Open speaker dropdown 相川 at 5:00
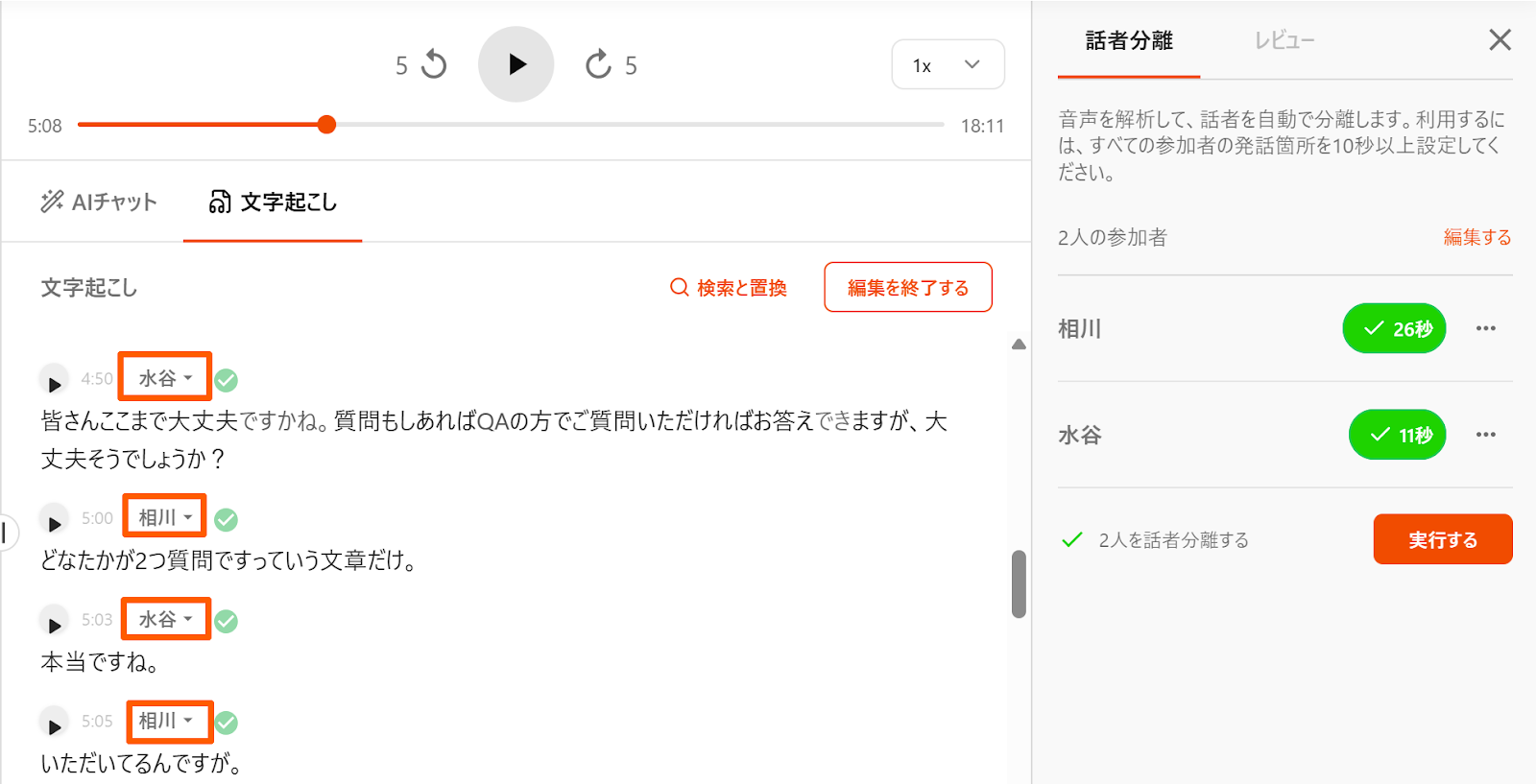 click(x=164, y=517)
